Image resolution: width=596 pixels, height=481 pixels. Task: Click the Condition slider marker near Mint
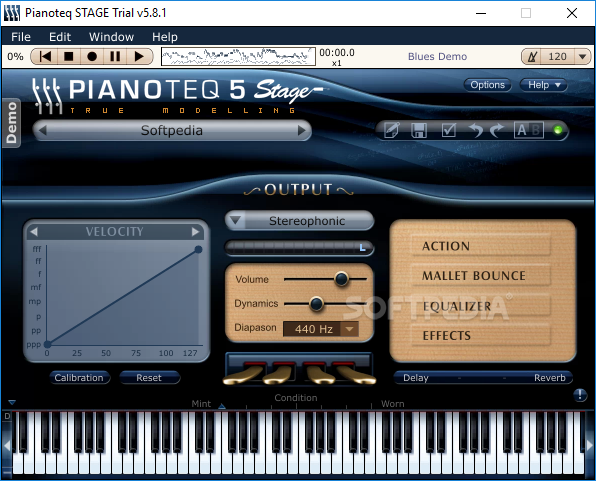(x=222, y=406)
